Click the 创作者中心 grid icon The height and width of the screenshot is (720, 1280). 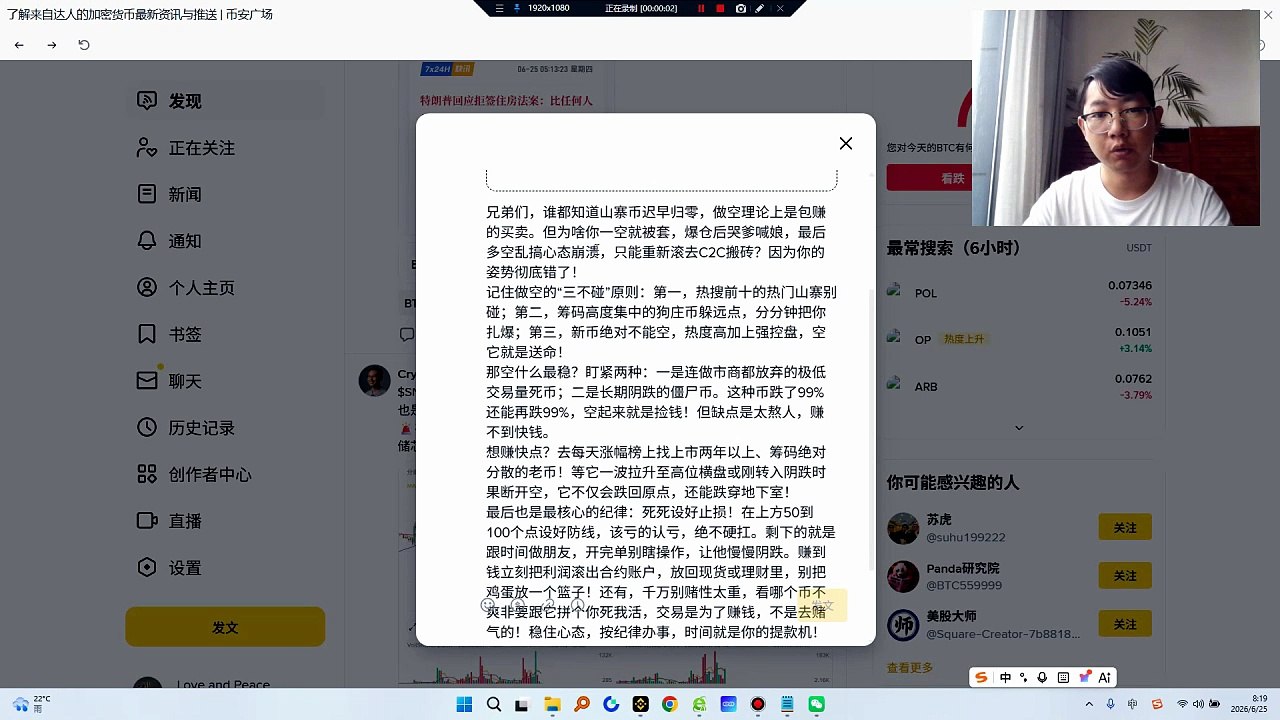(147, 474)
